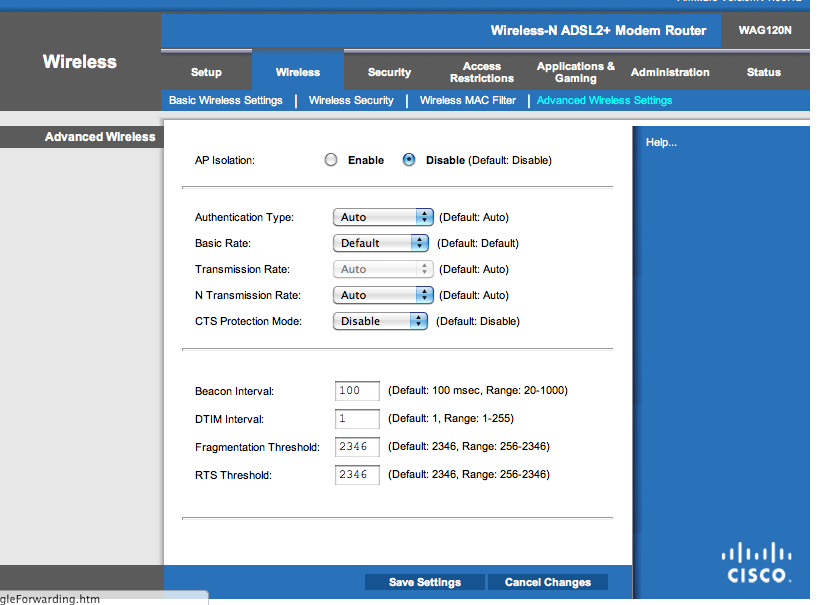This screenshot has width=821, height=605.
Task: Click the Help... link
Action: 661,142
